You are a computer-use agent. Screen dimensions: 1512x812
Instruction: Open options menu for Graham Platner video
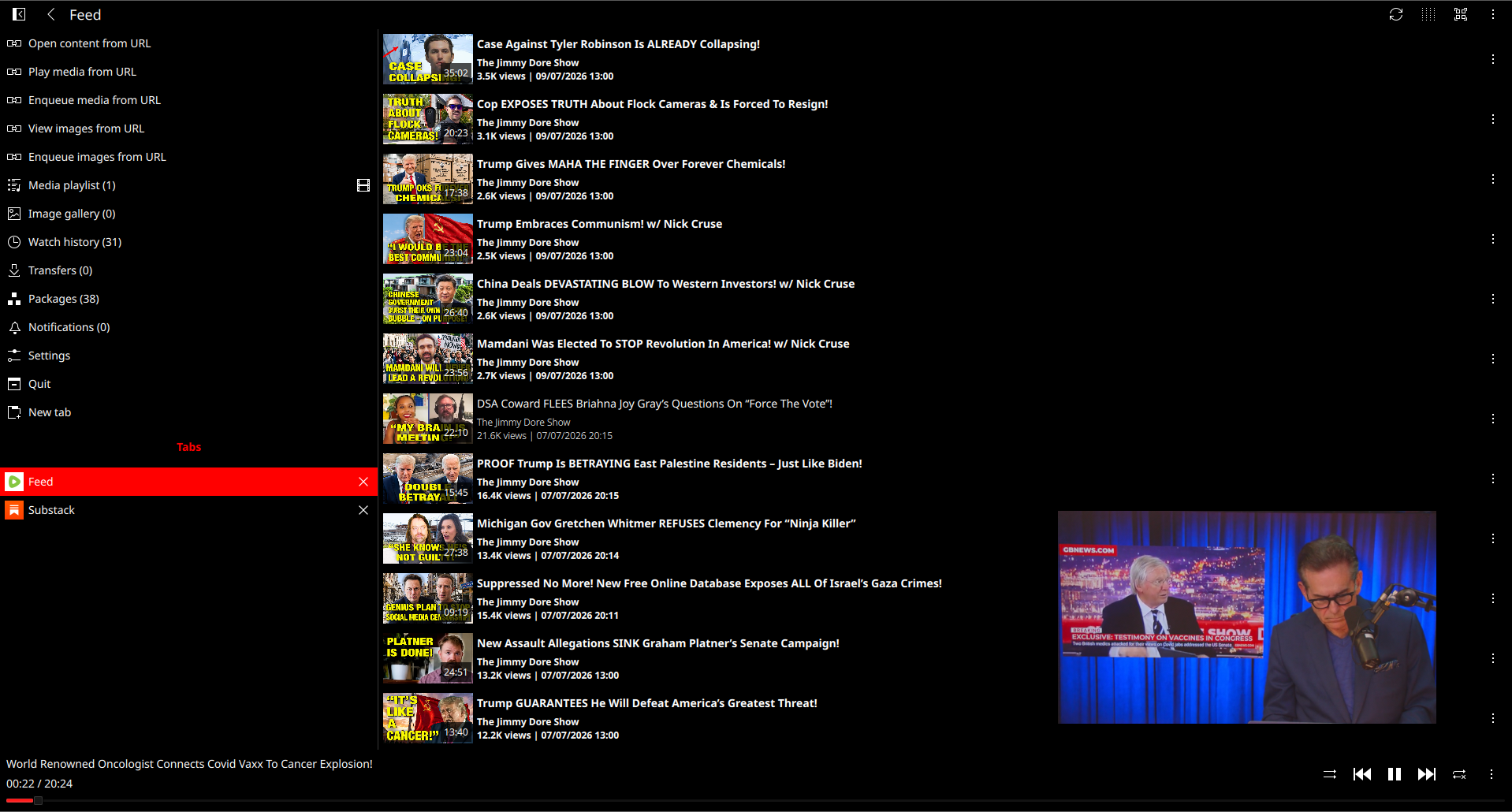pyautogui.click(x=1493, y=658)
